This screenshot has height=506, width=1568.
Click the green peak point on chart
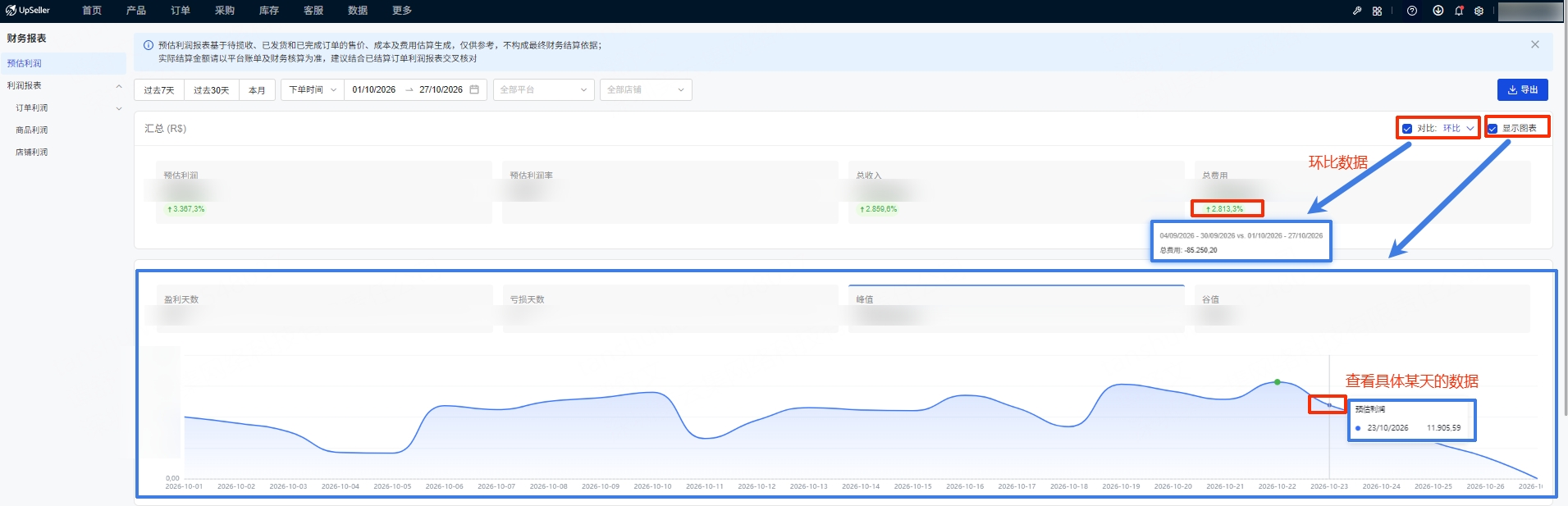point(1278,382)
